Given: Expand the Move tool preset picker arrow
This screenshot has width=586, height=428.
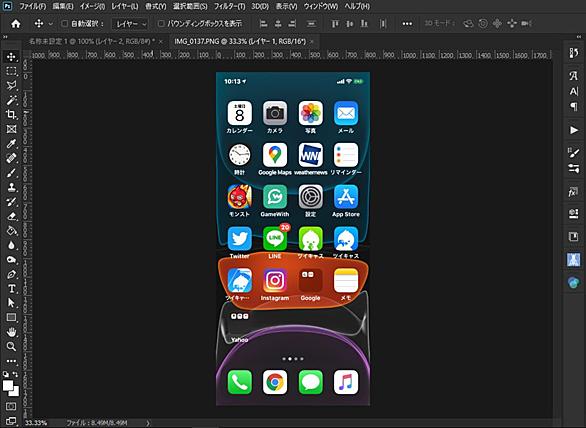Looking at the screenshot, I should [x=51, y=24].
